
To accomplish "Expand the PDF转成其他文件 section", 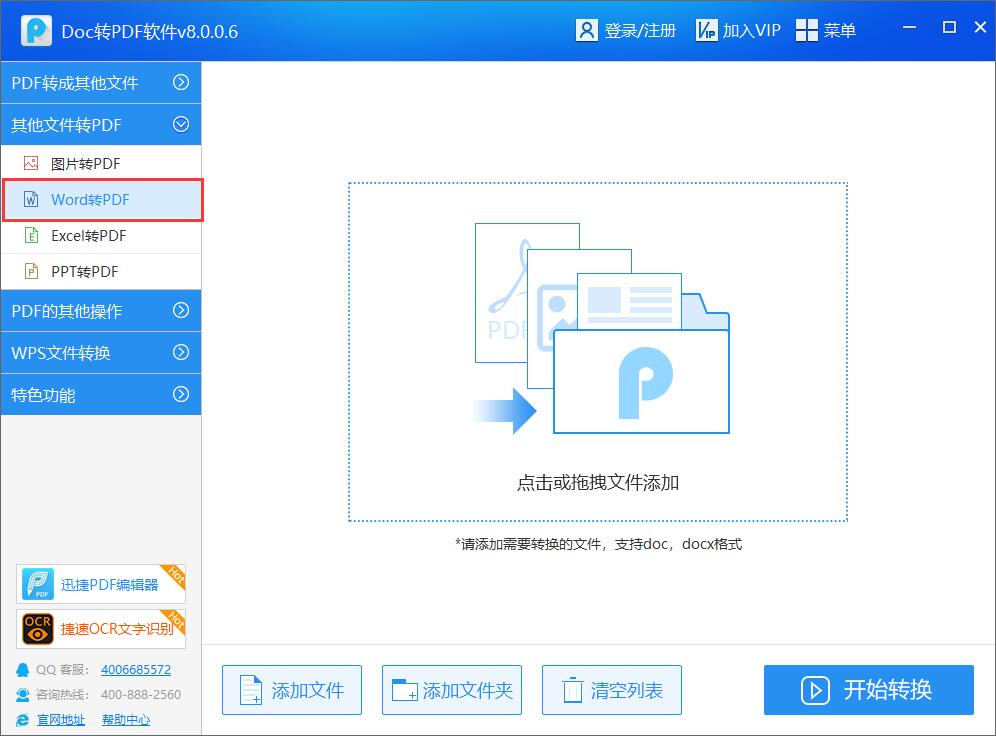I will point(100,82).
